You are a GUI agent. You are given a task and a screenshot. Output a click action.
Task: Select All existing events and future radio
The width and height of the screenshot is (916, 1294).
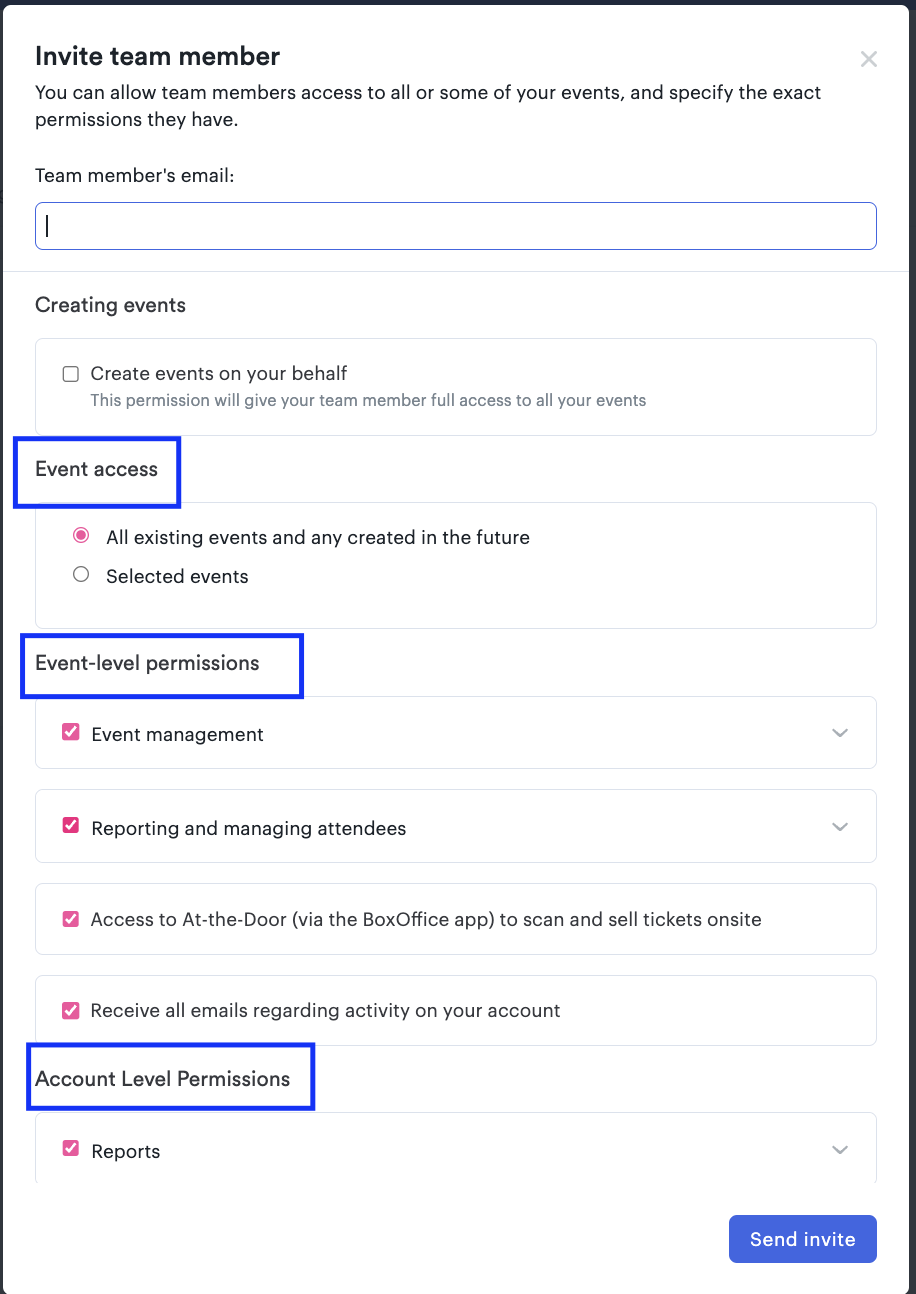point(81,536)
